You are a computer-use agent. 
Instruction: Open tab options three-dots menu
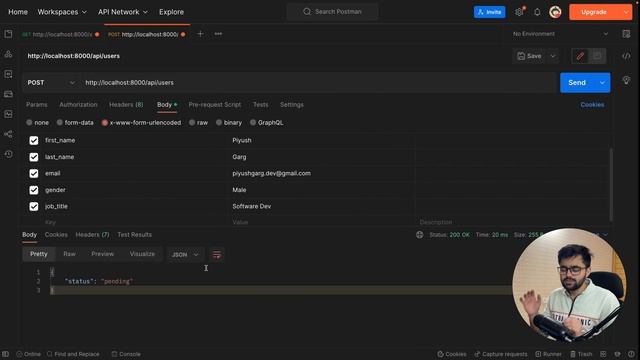218,34
